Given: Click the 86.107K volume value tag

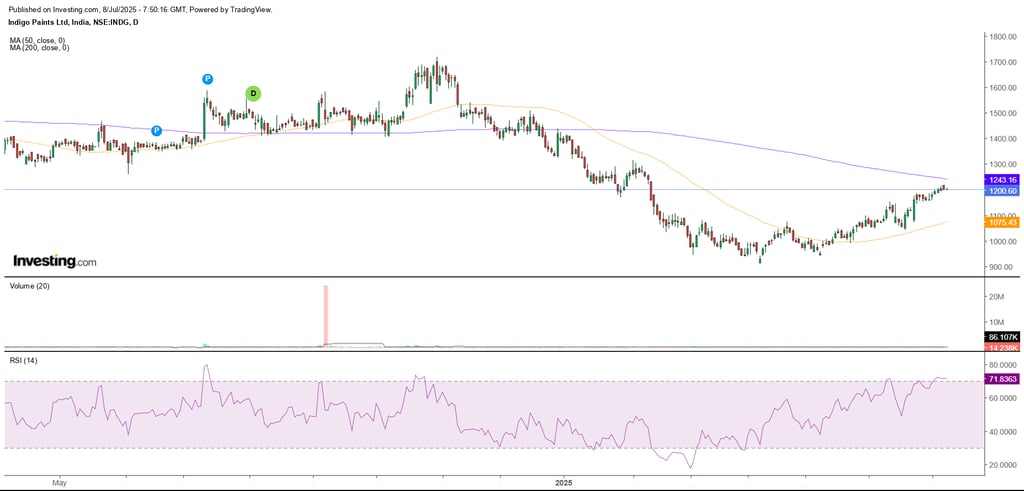Looking at the screenshot, I should pos(1000,337).
